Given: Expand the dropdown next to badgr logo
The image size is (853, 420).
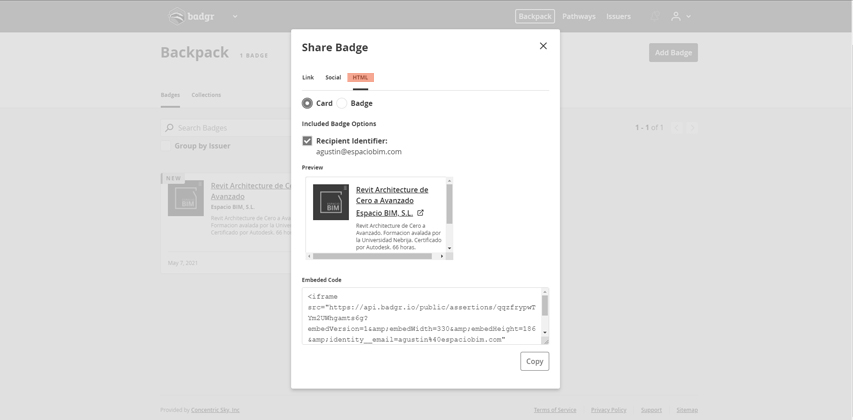Looking at the screenshot, I should (235, 16).
